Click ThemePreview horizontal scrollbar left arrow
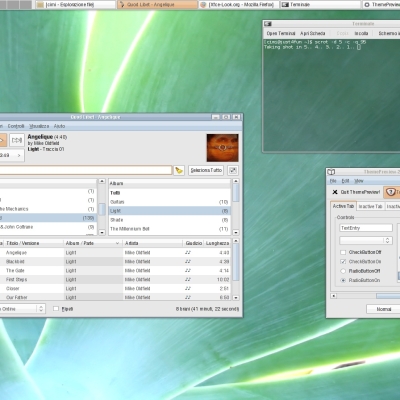The width and height of the screenshot is (400, 400). pyautogui.click(x=334, y=296)
